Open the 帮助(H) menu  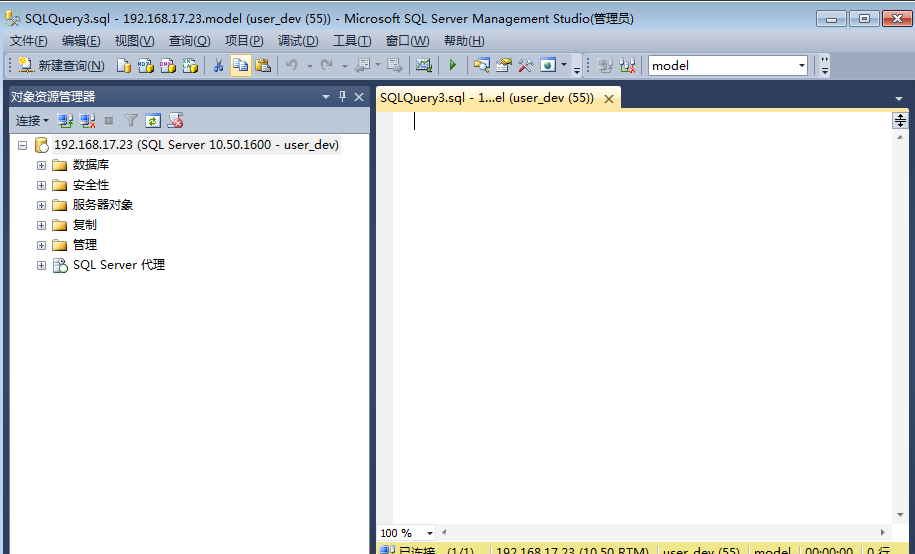coord(464,41)
